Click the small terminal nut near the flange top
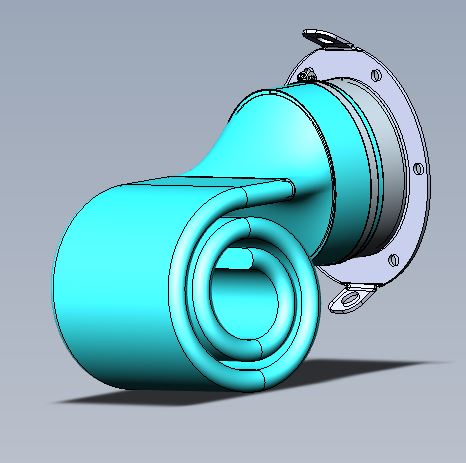This screenshot has width=466, height=463. click(306, 75)
